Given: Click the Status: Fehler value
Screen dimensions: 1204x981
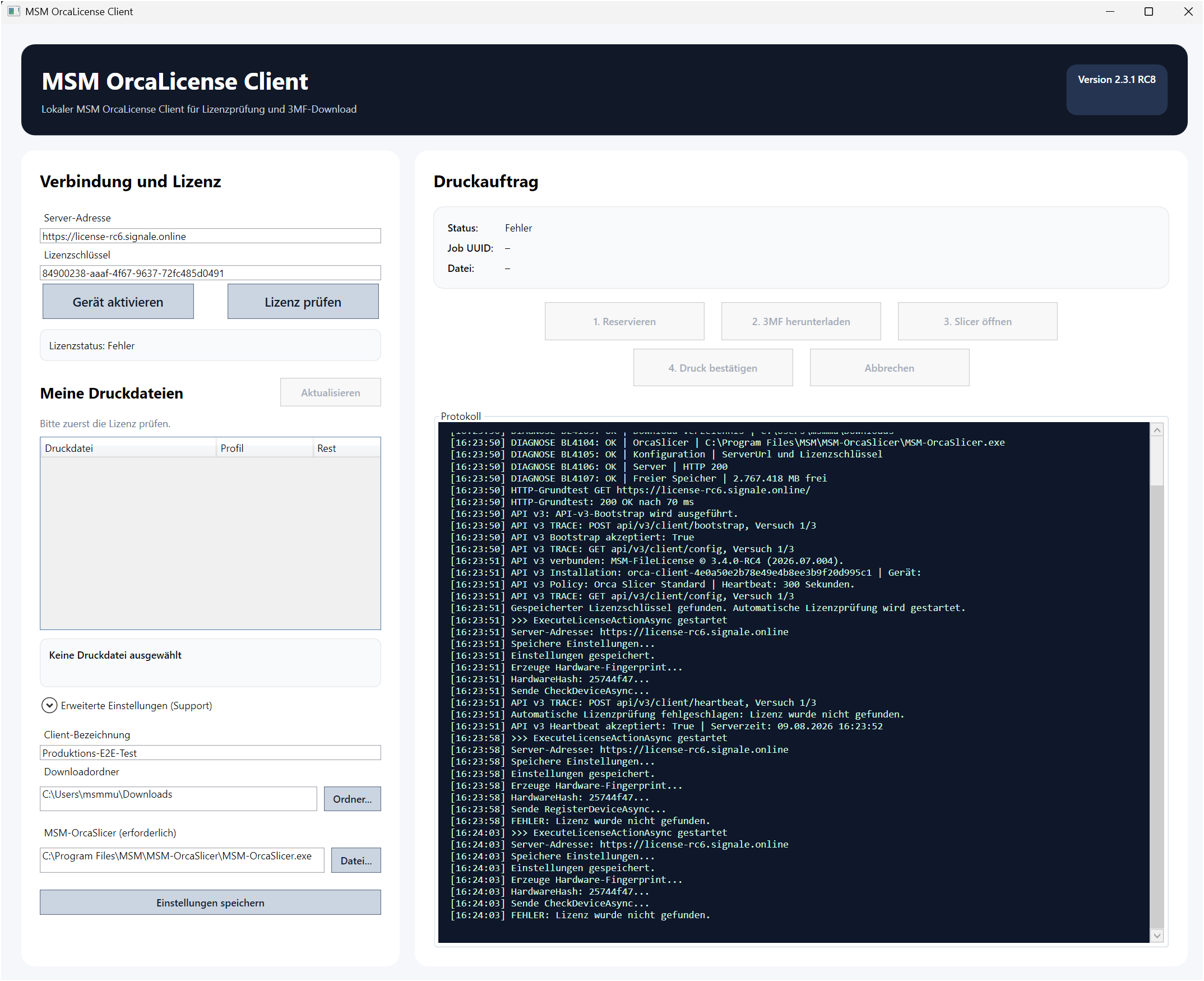Looking at the screenshot, I should [x=518, y=228].
